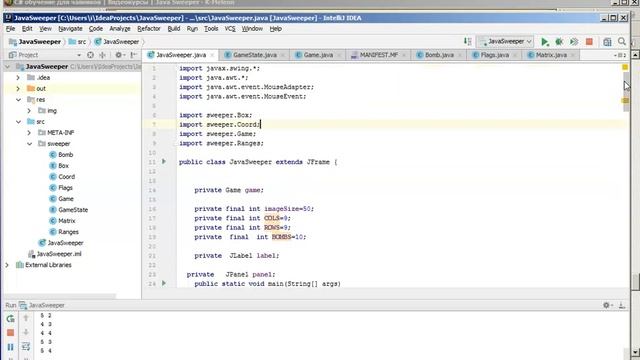Viewport: 640px width, 360px height.
Task: Expand External Libraries node
Action: tap(7, 265)
